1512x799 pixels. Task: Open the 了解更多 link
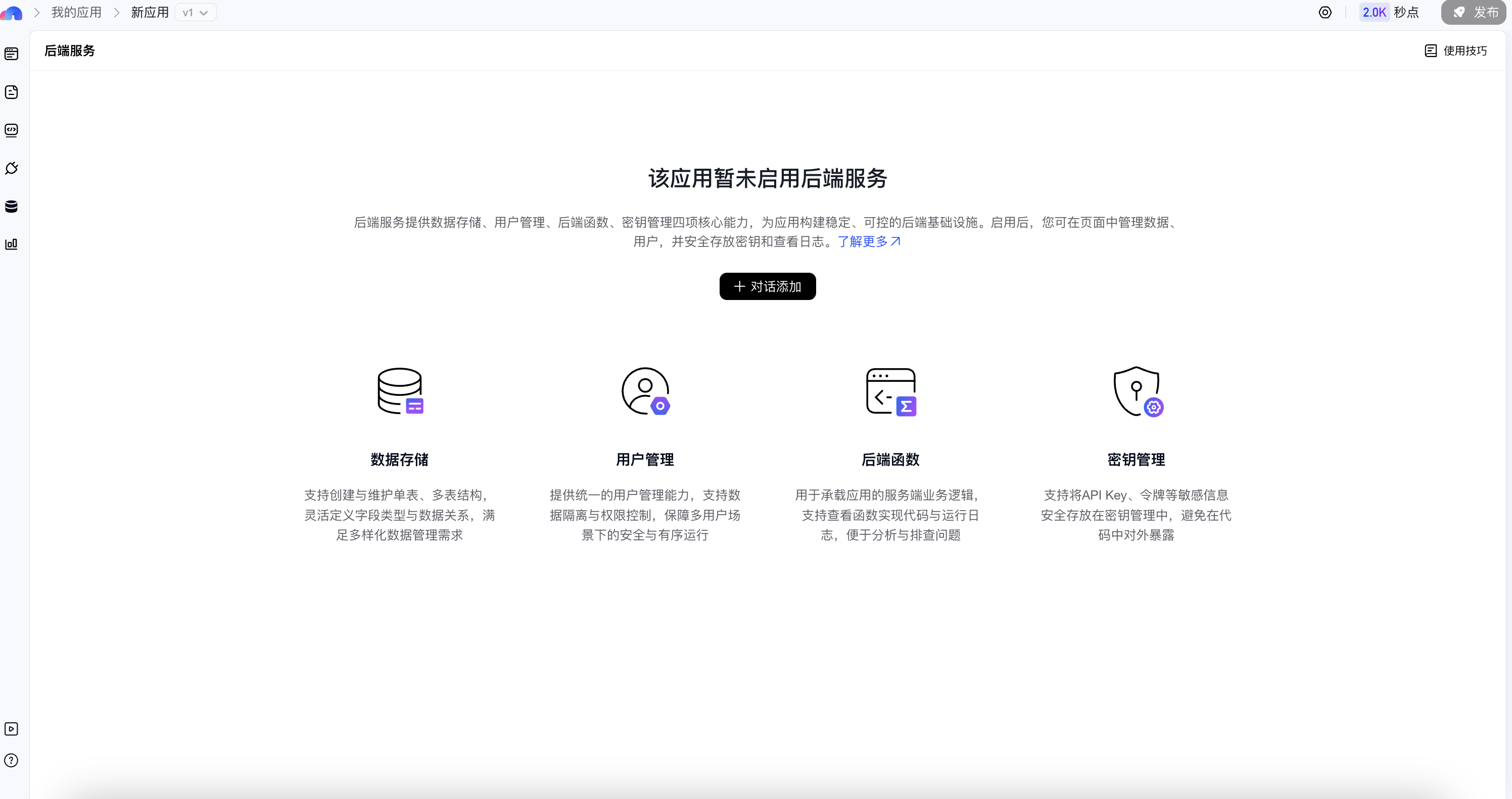pyautogui.click(x=868, y=241)
